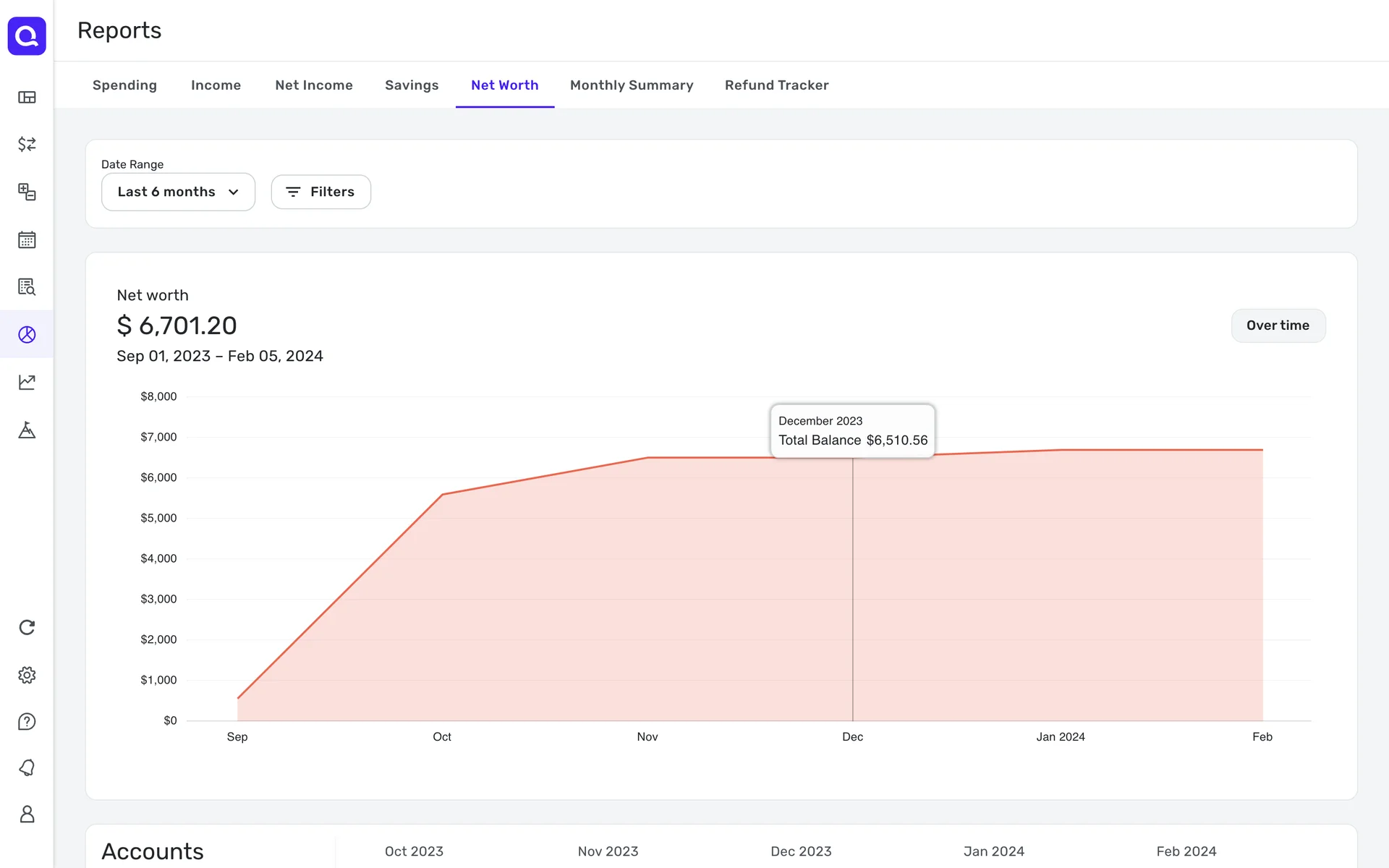Open the notifications bell icon
1389x868 pixels.
[x=27, y=767]
